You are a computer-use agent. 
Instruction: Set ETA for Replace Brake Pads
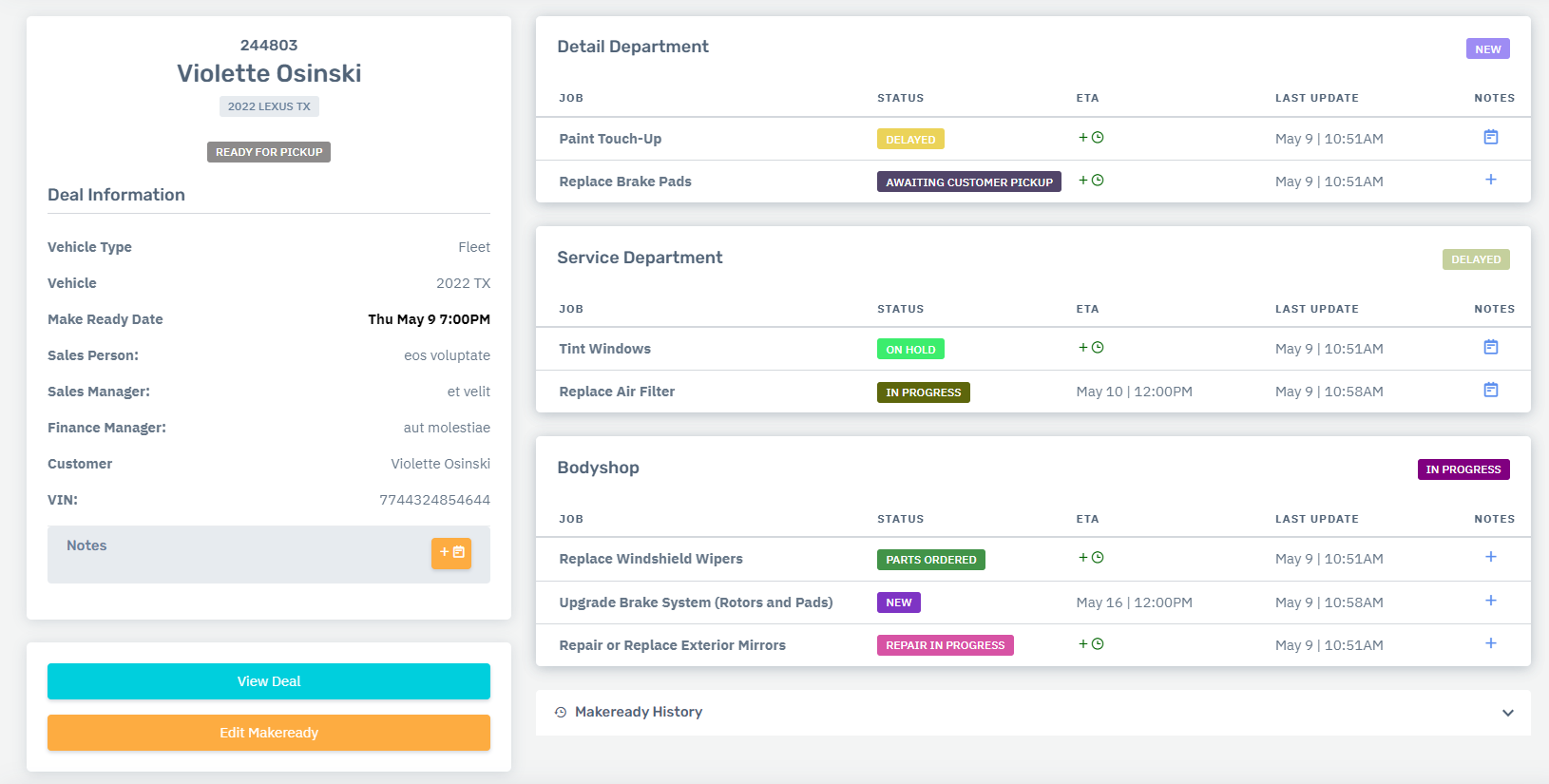click(1091, 181)
